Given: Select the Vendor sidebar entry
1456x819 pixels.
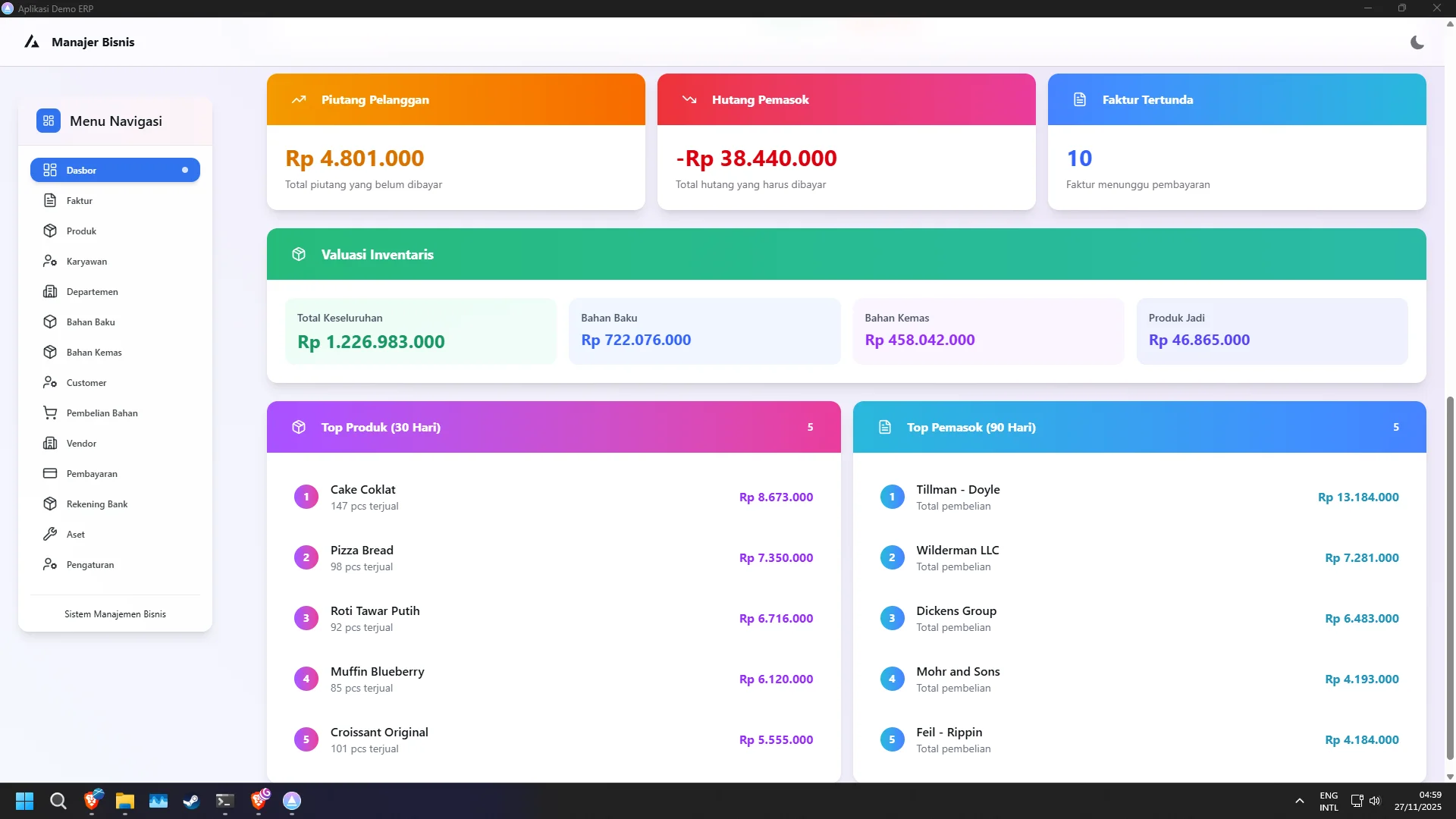Looking at the screenshot, I should click(x=81, y=444).
